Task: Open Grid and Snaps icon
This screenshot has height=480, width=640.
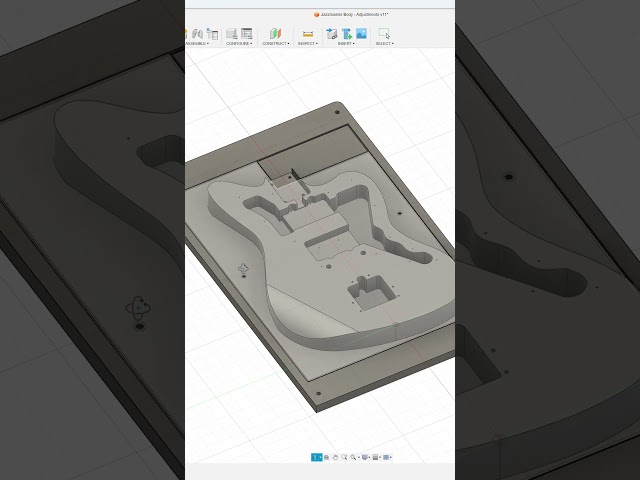Action: tap(376, 457)
